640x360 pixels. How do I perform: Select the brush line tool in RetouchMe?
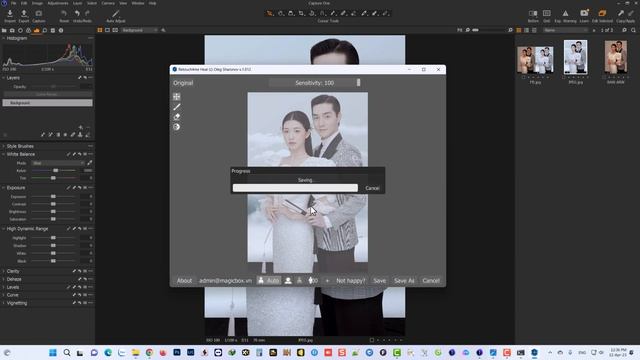(x=176, y=107)
